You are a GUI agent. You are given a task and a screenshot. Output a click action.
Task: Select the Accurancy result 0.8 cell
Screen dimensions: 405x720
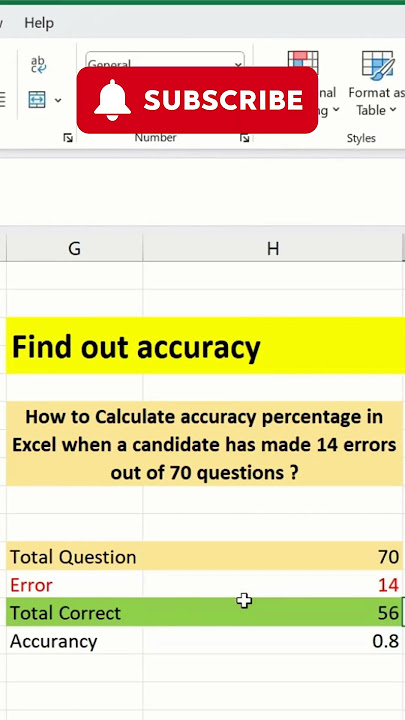[274, 641]
